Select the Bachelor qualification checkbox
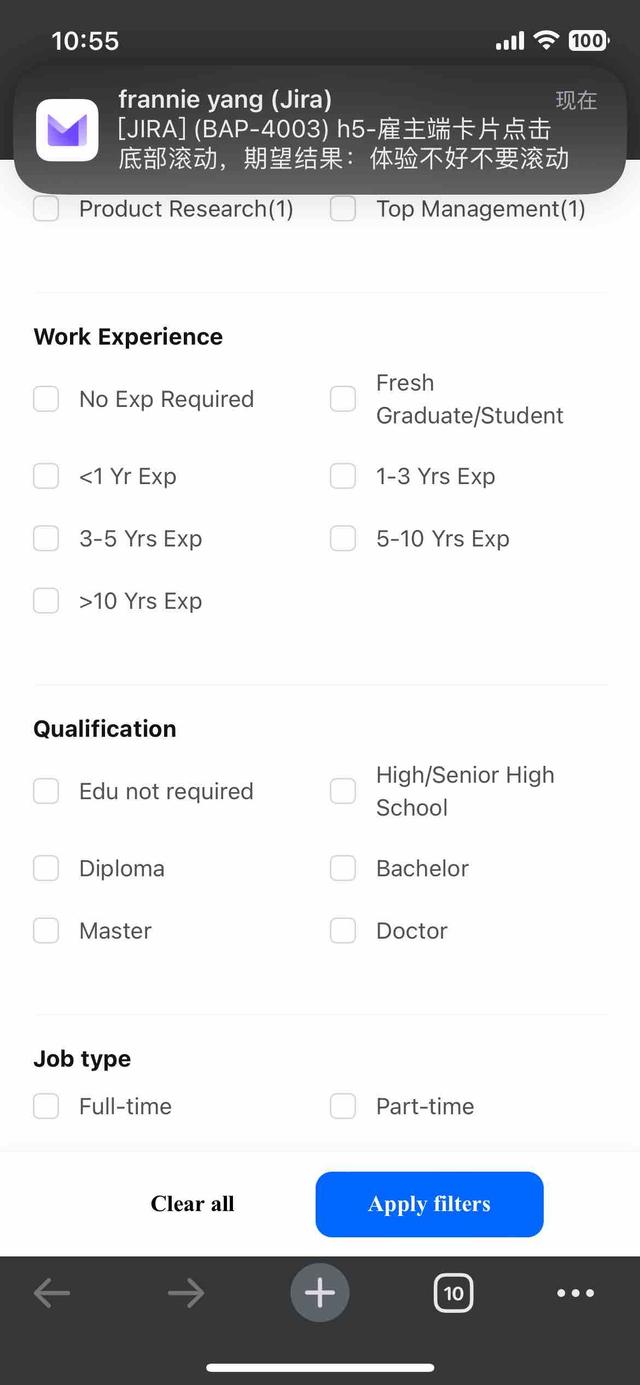Screen dimensions: 640x1385 343,868
